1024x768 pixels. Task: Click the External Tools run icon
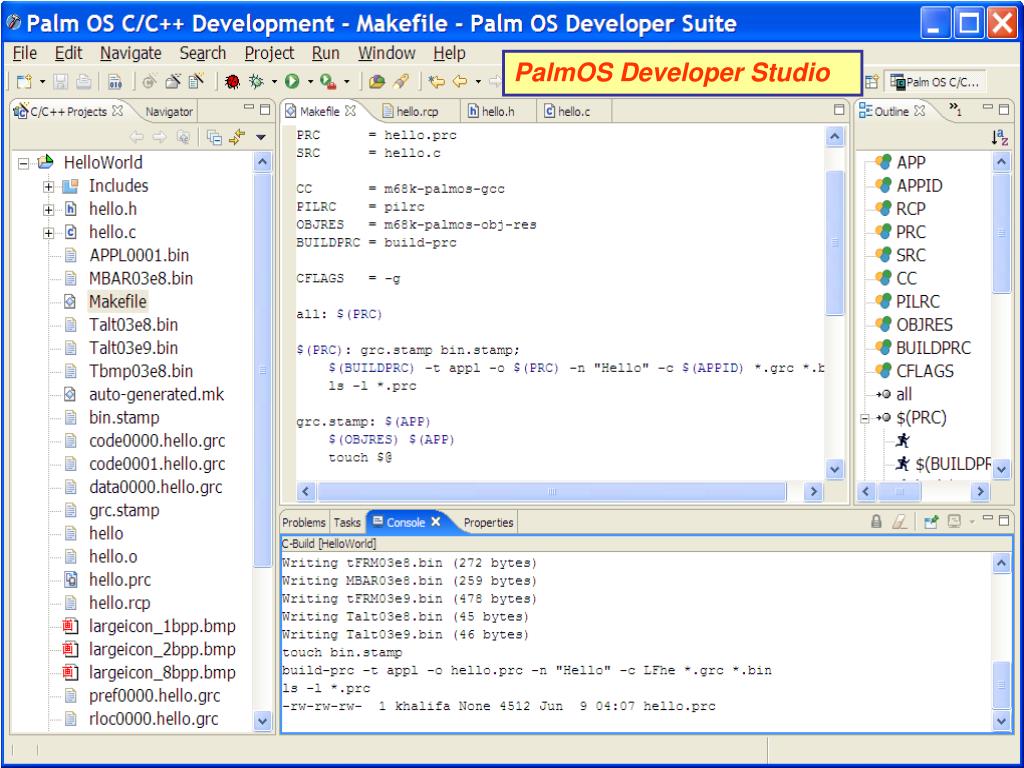(x=328, y=81)
